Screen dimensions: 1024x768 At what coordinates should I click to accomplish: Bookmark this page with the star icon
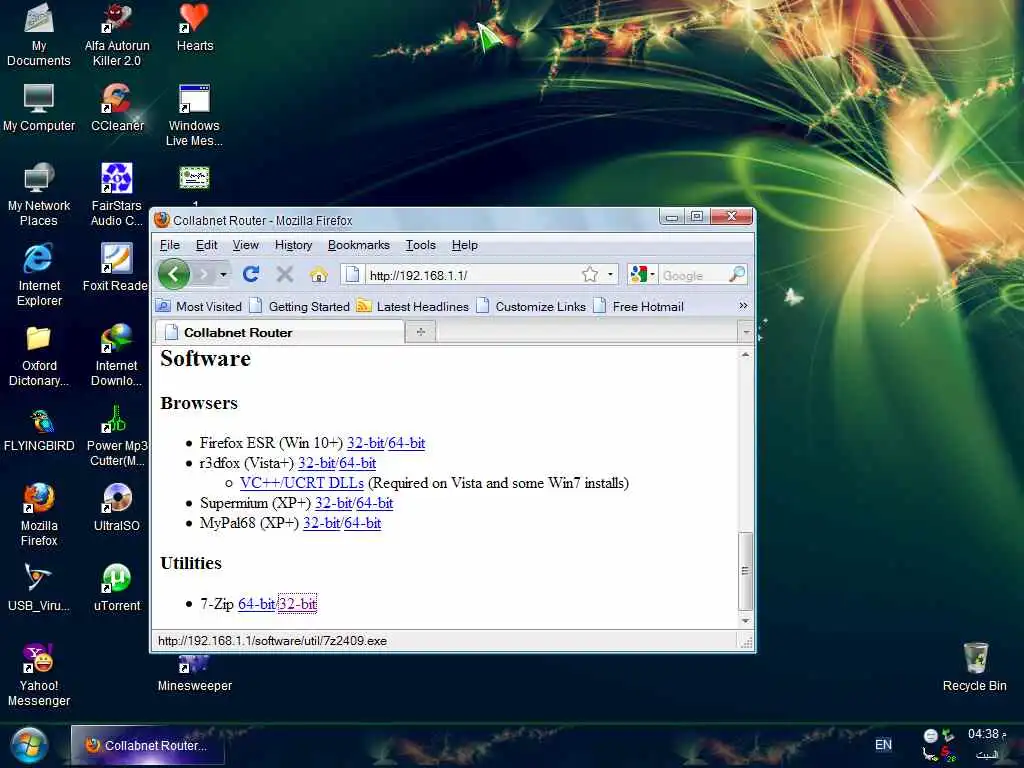pos(590,275)
